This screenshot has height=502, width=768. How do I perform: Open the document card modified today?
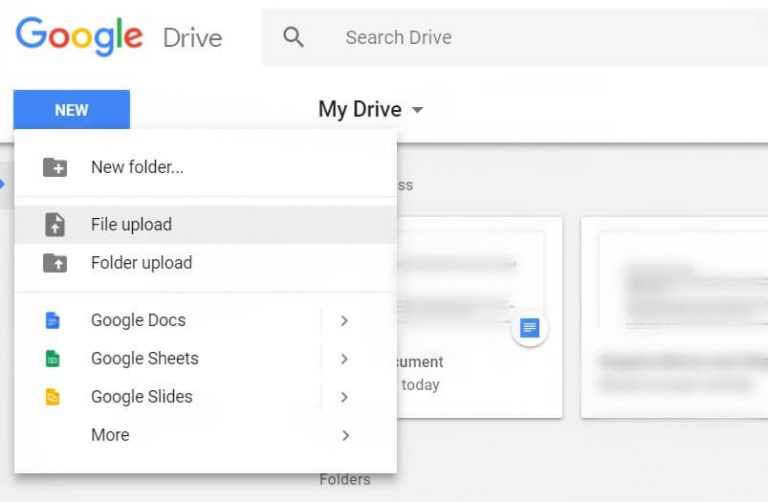pos(480,318)
